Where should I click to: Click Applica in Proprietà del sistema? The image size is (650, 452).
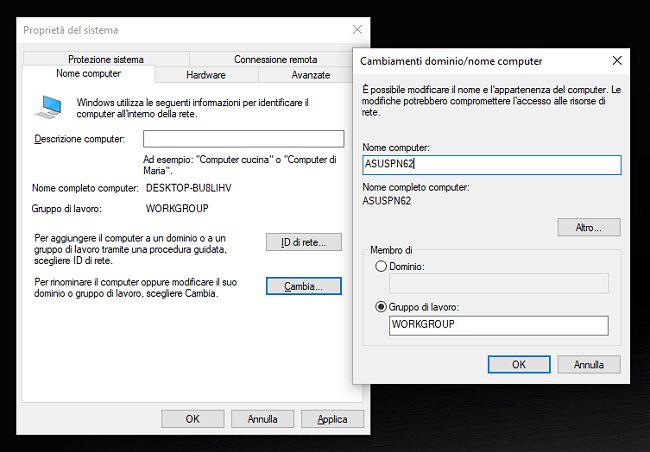tap(332, 419)
